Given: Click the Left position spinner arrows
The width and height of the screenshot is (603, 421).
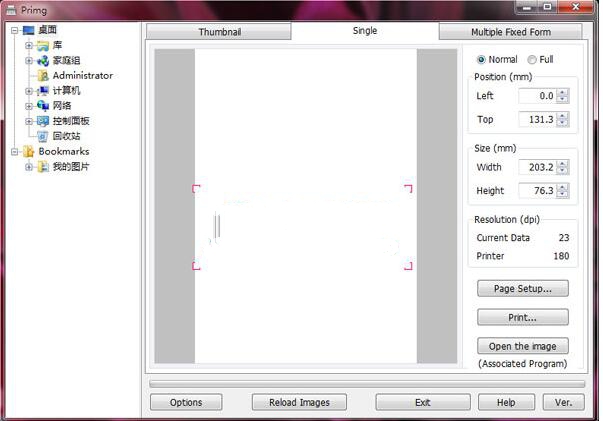Looking at the screenshot, I should pyautogui.click(x=562, y=96).
